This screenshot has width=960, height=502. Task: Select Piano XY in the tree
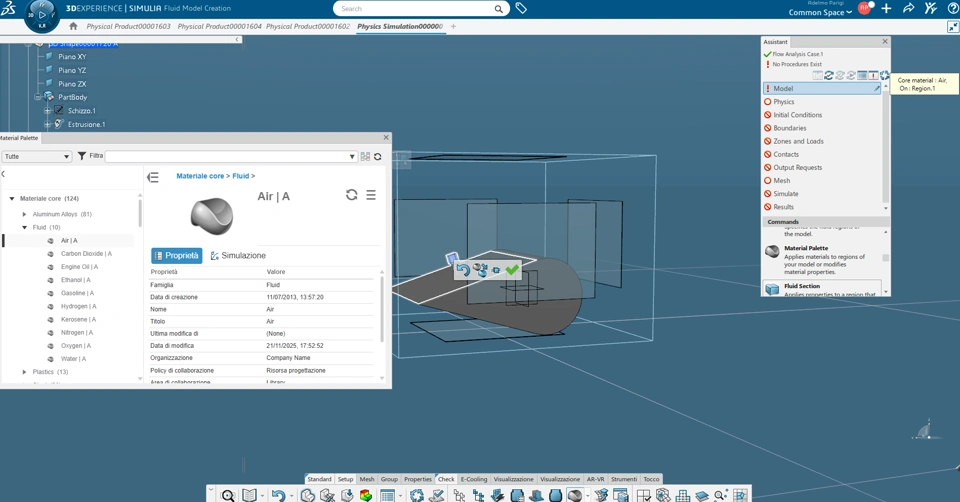pos(72,56)
